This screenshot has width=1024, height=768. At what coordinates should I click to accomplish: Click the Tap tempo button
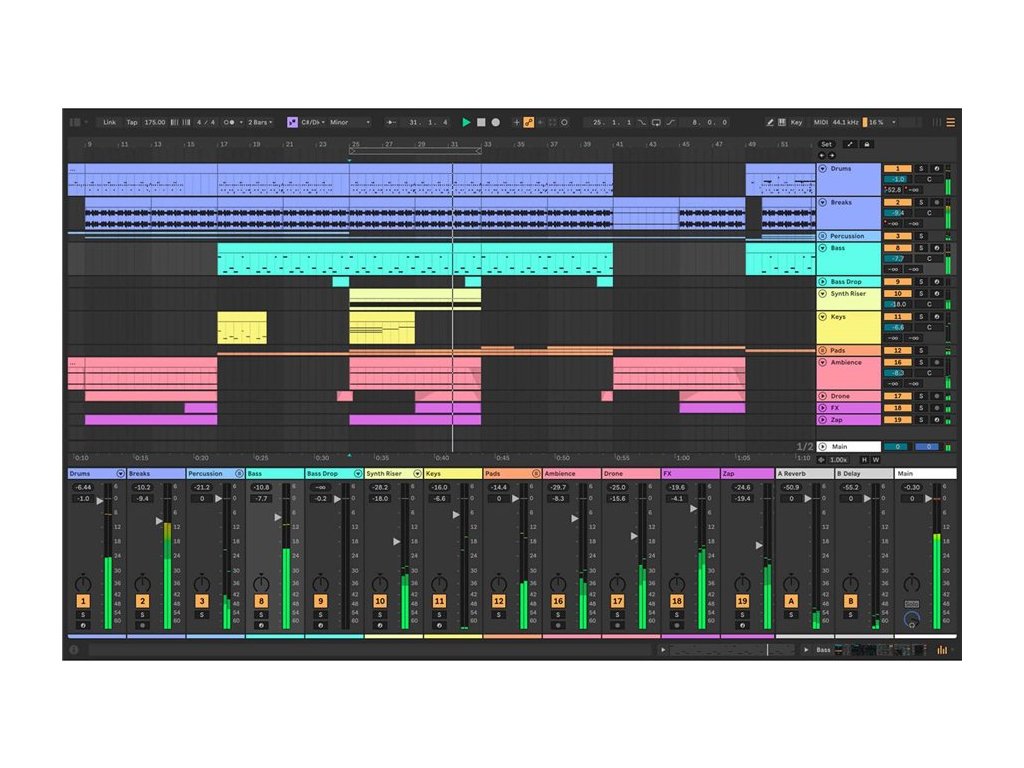click(132, 122)
